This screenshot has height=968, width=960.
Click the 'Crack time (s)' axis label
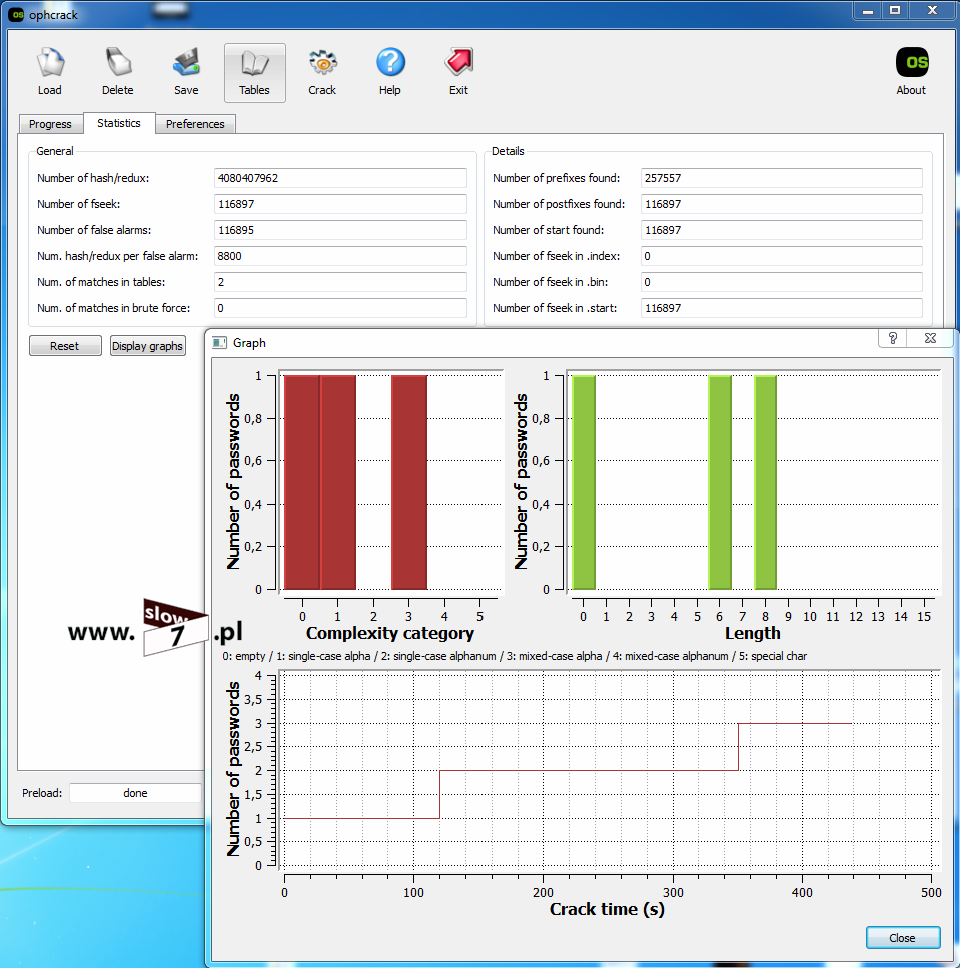(607, 909)
